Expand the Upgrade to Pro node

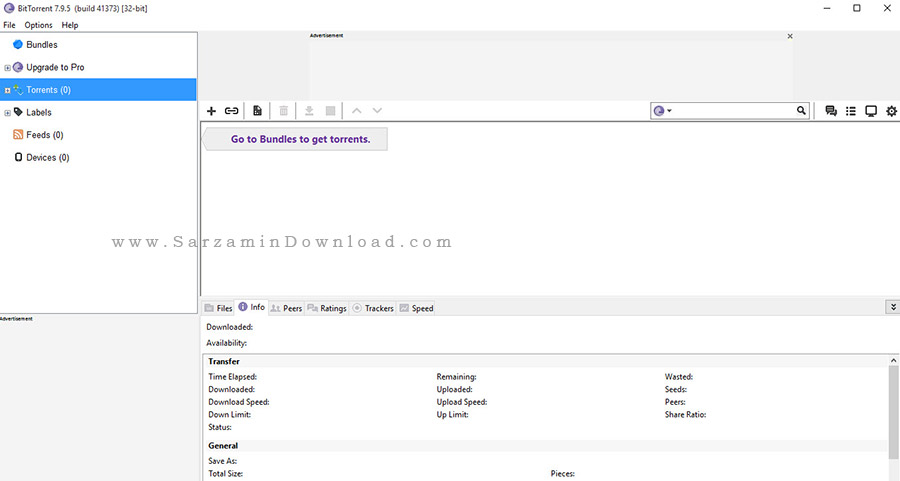pos(7,68)
